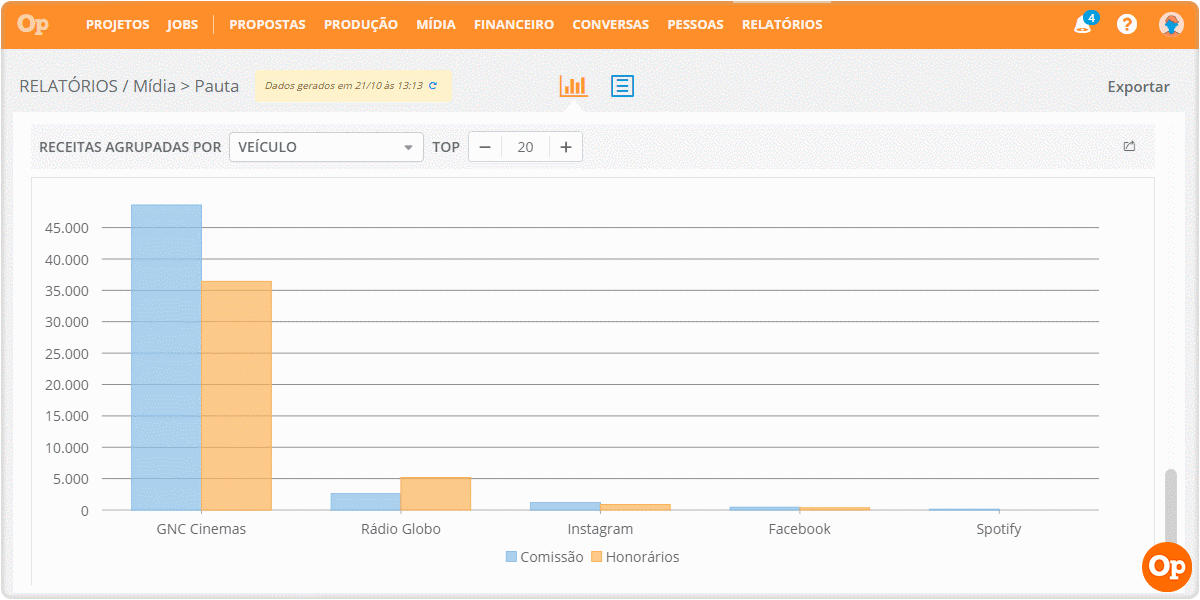1200x600 pixels.
Task: Open the PROJETOS menu
Action: pos(118,24)
